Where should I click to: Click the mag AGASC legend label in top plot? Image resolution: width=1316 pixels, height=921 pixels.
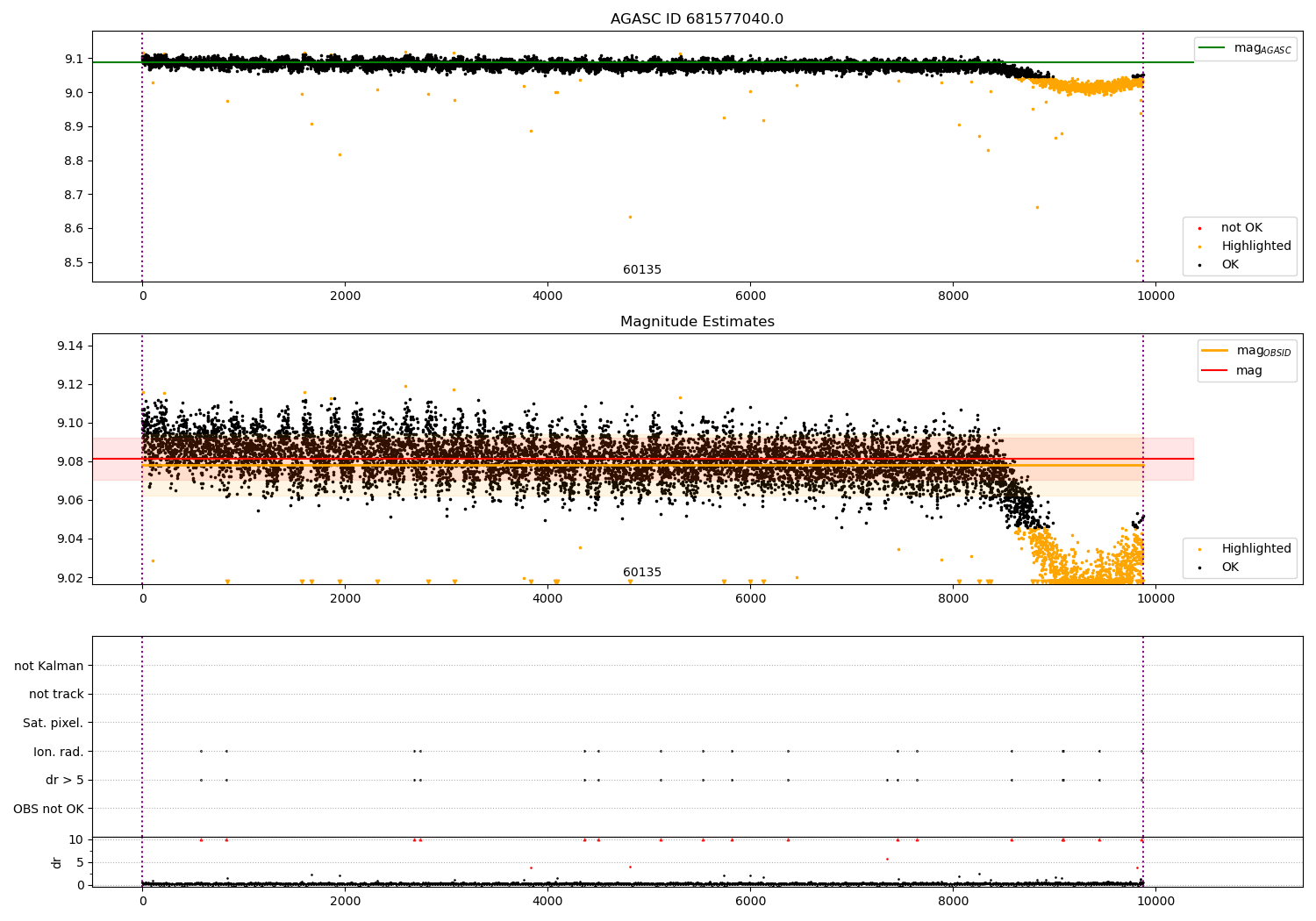pyautogui.click(x=1262, y=48)
